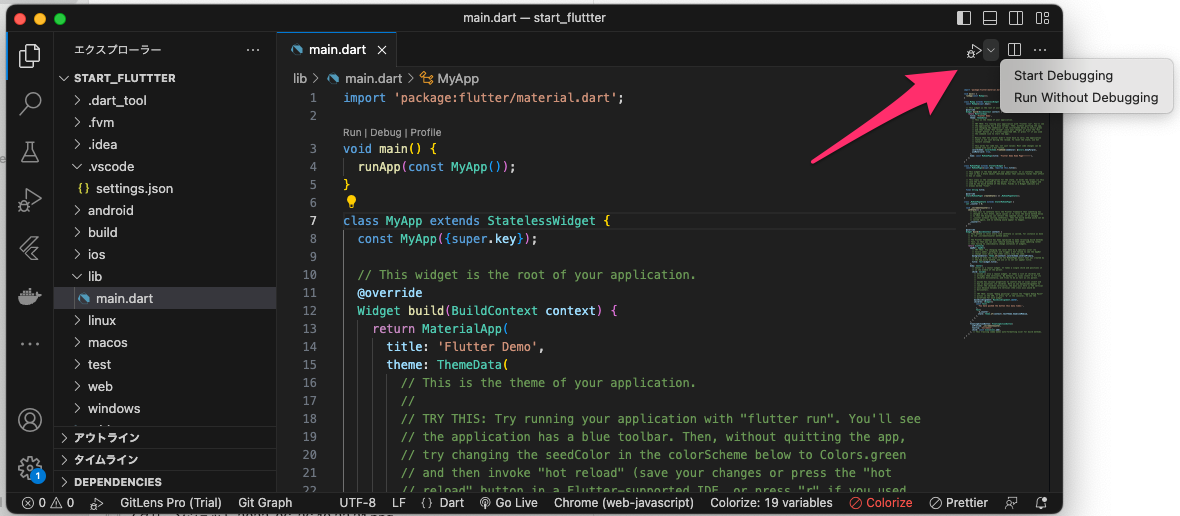The height and width of the screenshot is (516, 1180).
Task: Show additional activity bar views
Action: 29,344
